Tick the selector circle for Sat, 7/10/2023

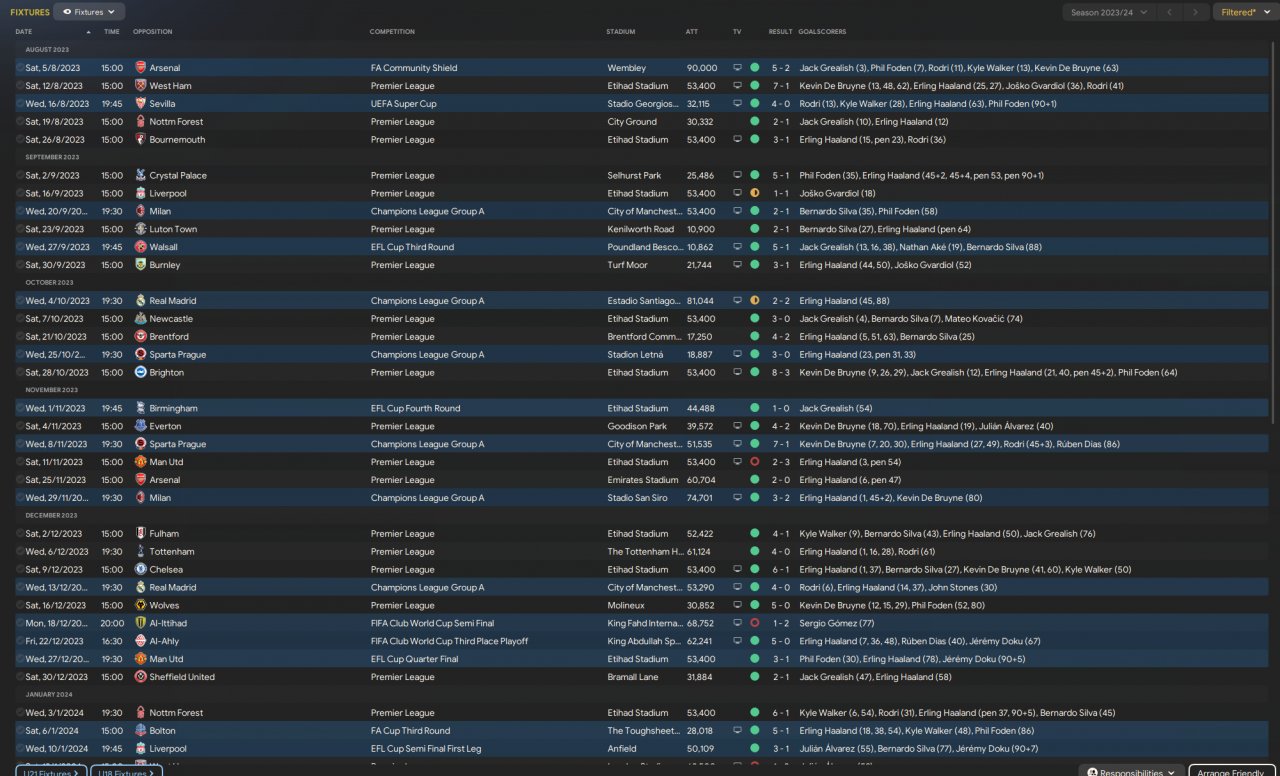pos(20,319)
